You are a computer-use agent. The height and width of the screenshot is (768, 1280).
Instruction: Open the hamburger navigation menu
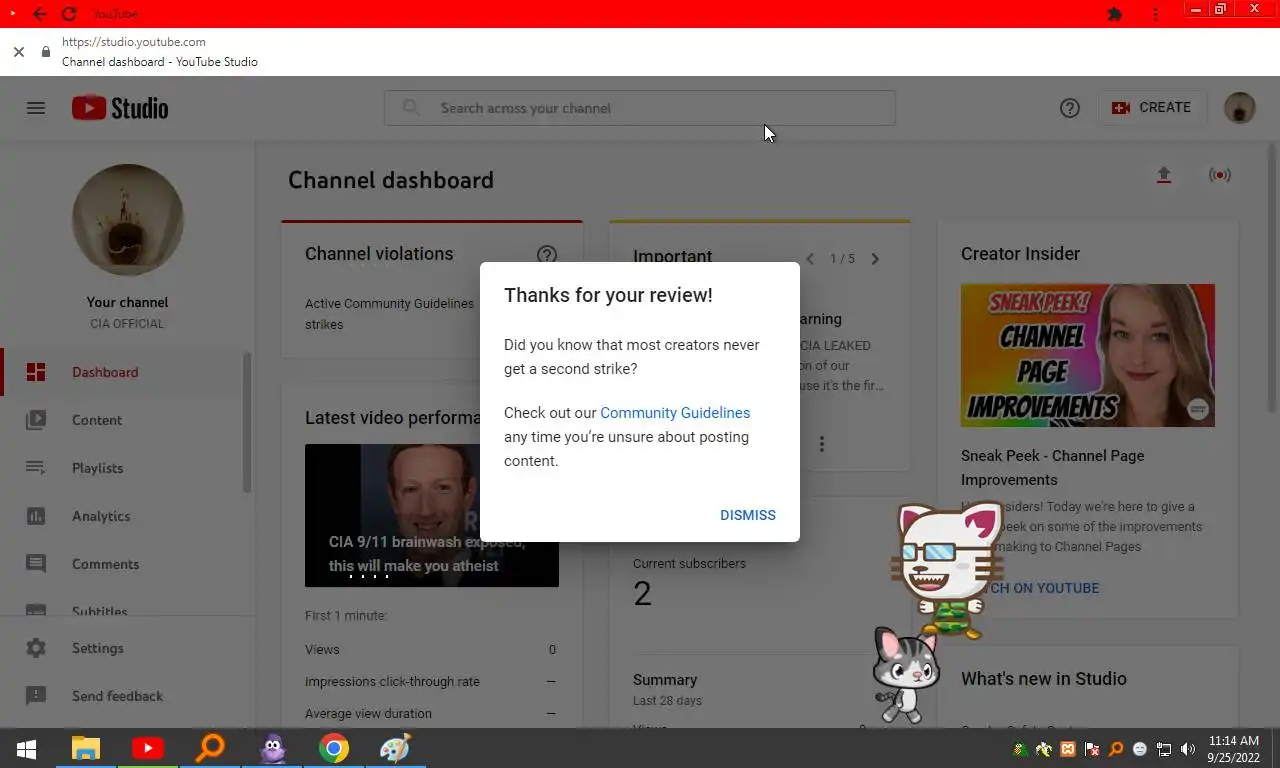click(36, 108)
